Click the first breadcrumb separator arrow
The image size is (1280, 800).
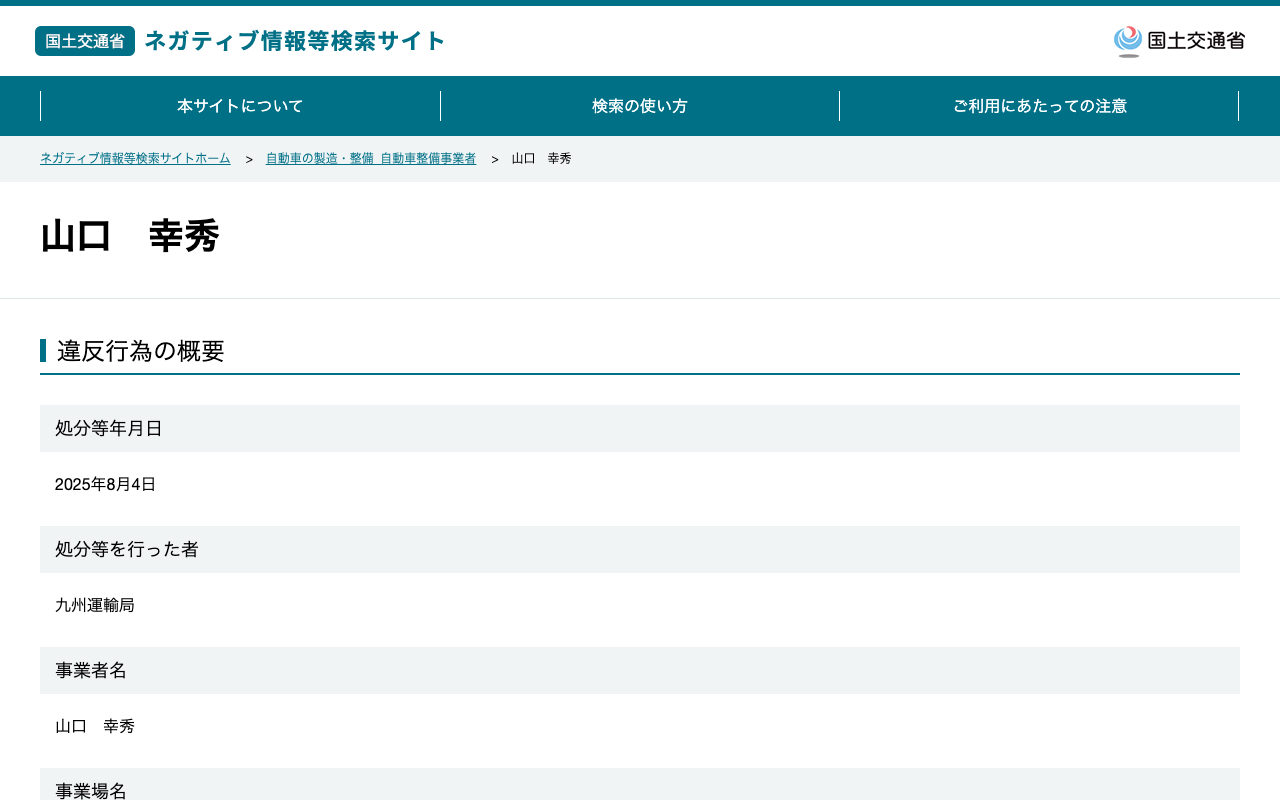click(x=249, y=160)
